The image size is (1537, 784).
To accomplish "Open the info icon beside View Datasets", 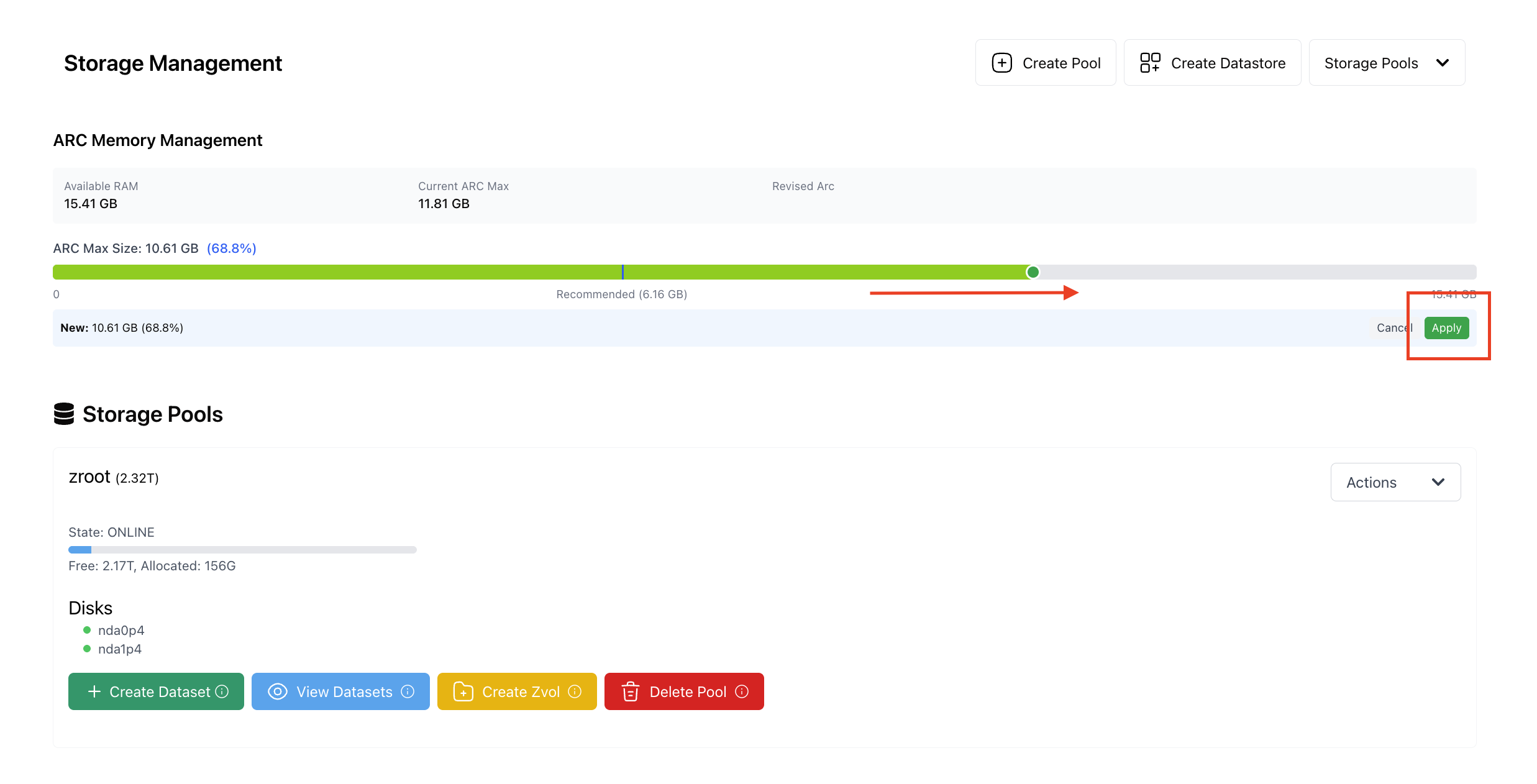I will [408, 691].
